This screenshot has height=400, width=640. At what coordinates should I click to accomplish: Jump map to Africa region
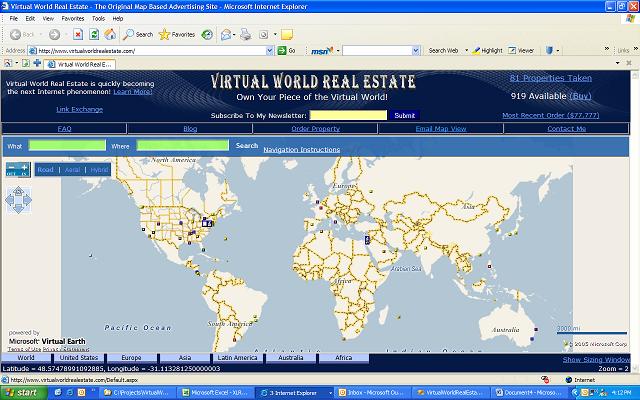(344, 358)
